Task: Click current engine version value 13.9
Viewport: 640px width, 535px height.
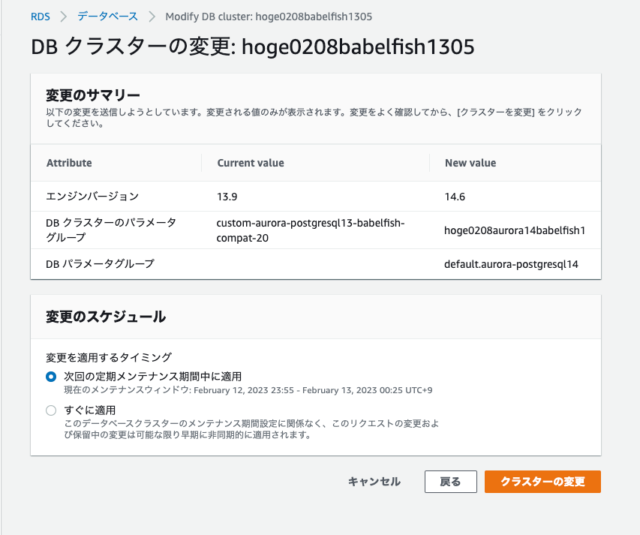Action: point(227,197)
